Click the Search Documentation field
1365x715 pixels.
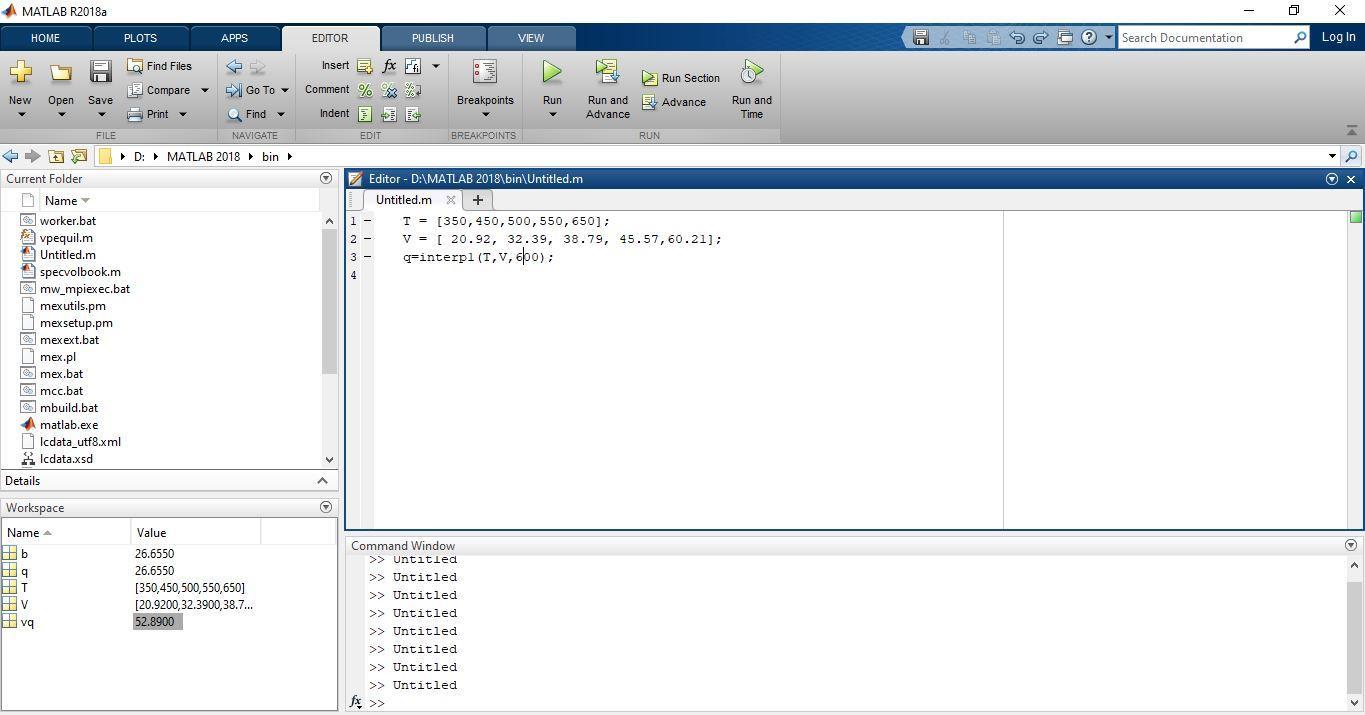coord(1205,38)
